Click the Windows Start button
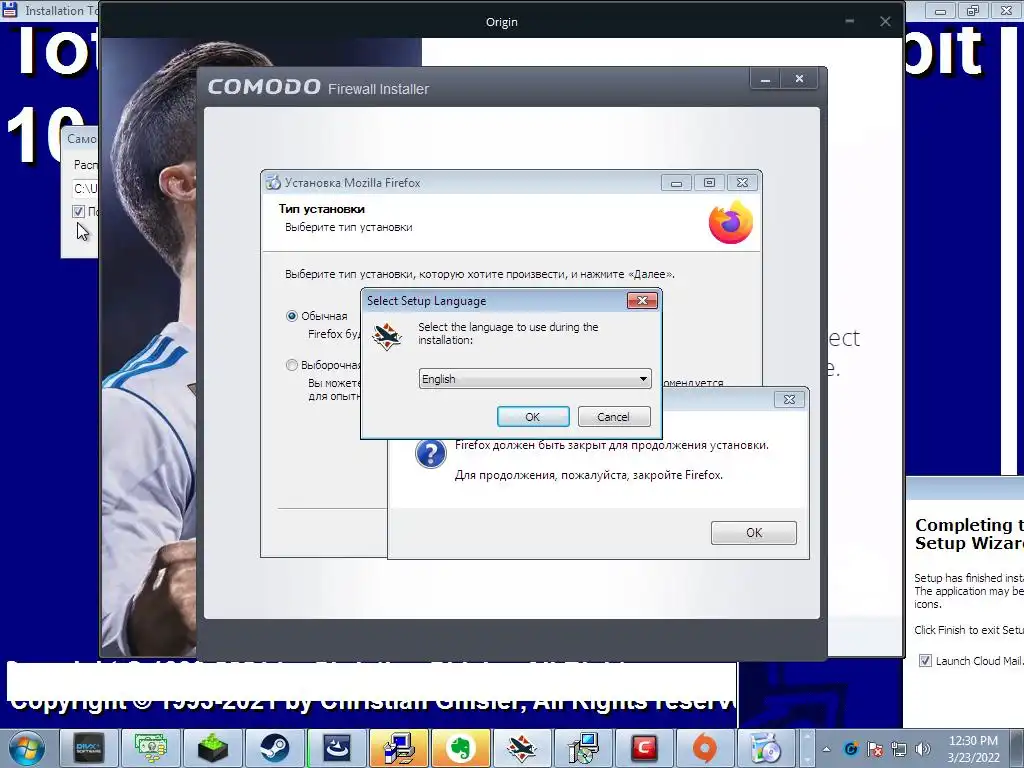 pos(26,748)
